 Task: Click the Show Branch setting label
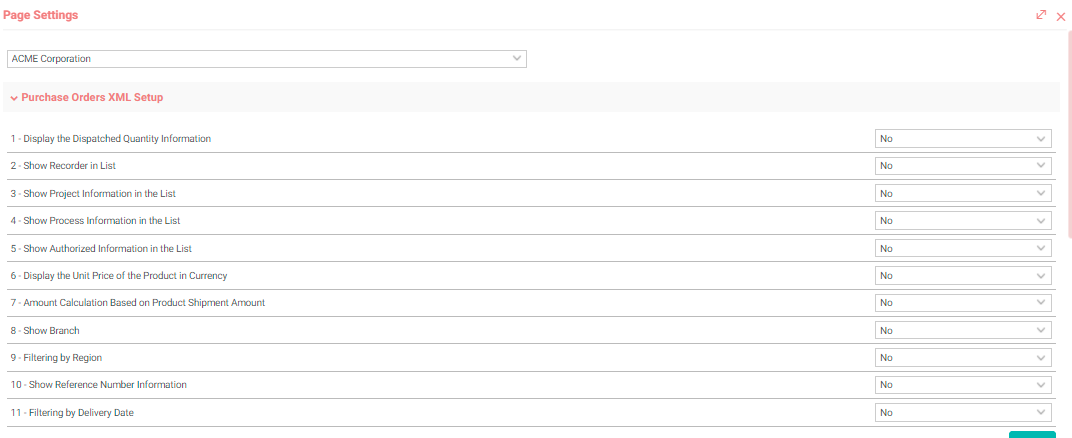[44, 330]
